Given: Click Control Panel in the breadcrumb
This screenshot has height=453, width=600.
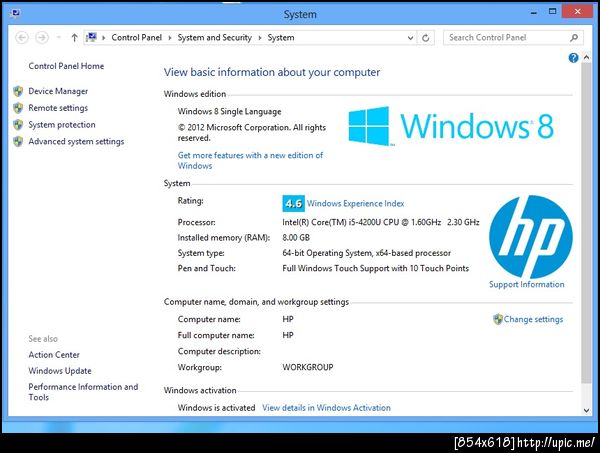Looking at the screenshot, I should click(x=137, y=37).
